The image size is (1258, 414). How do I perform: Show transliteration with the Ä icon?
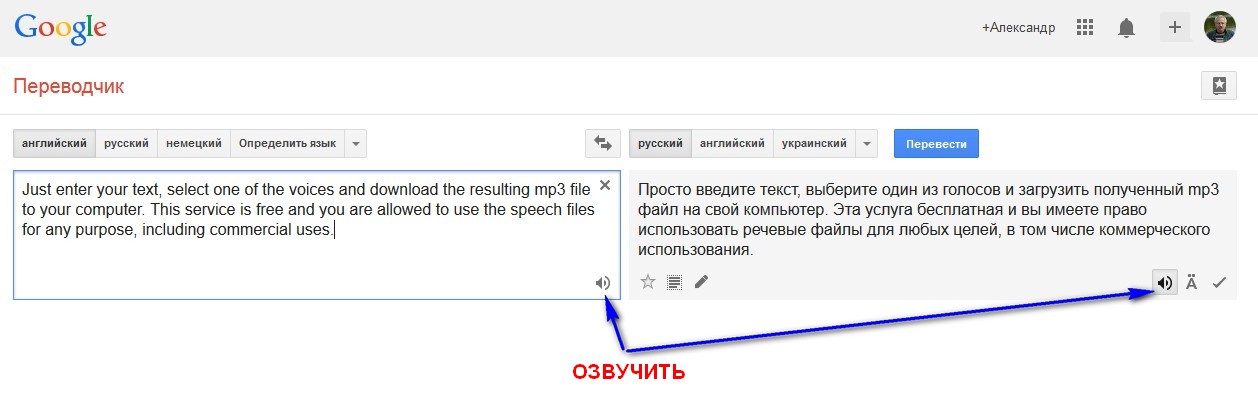tap(1191, 283)
